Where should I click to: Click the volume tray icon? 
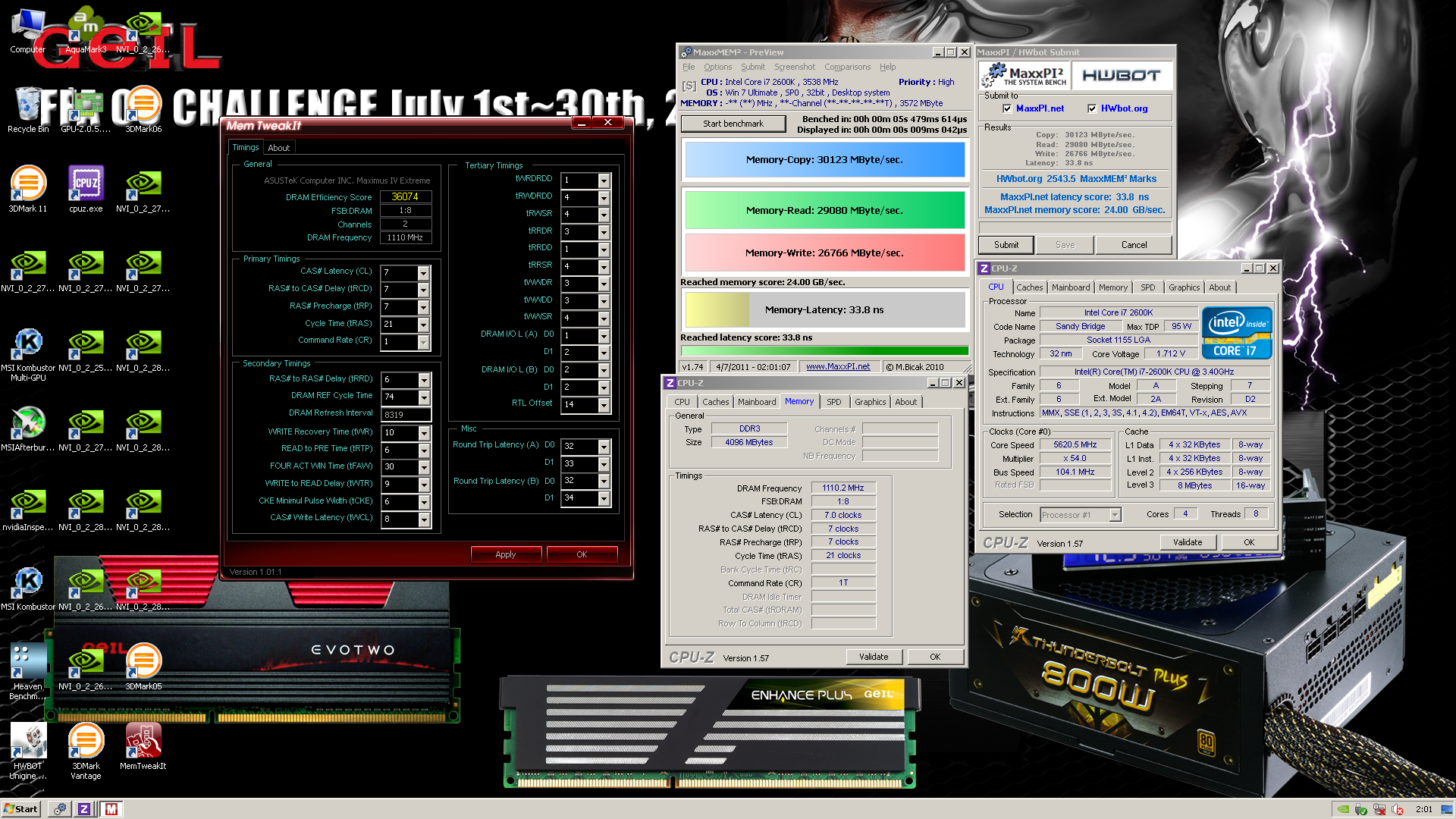point(1398,809)
